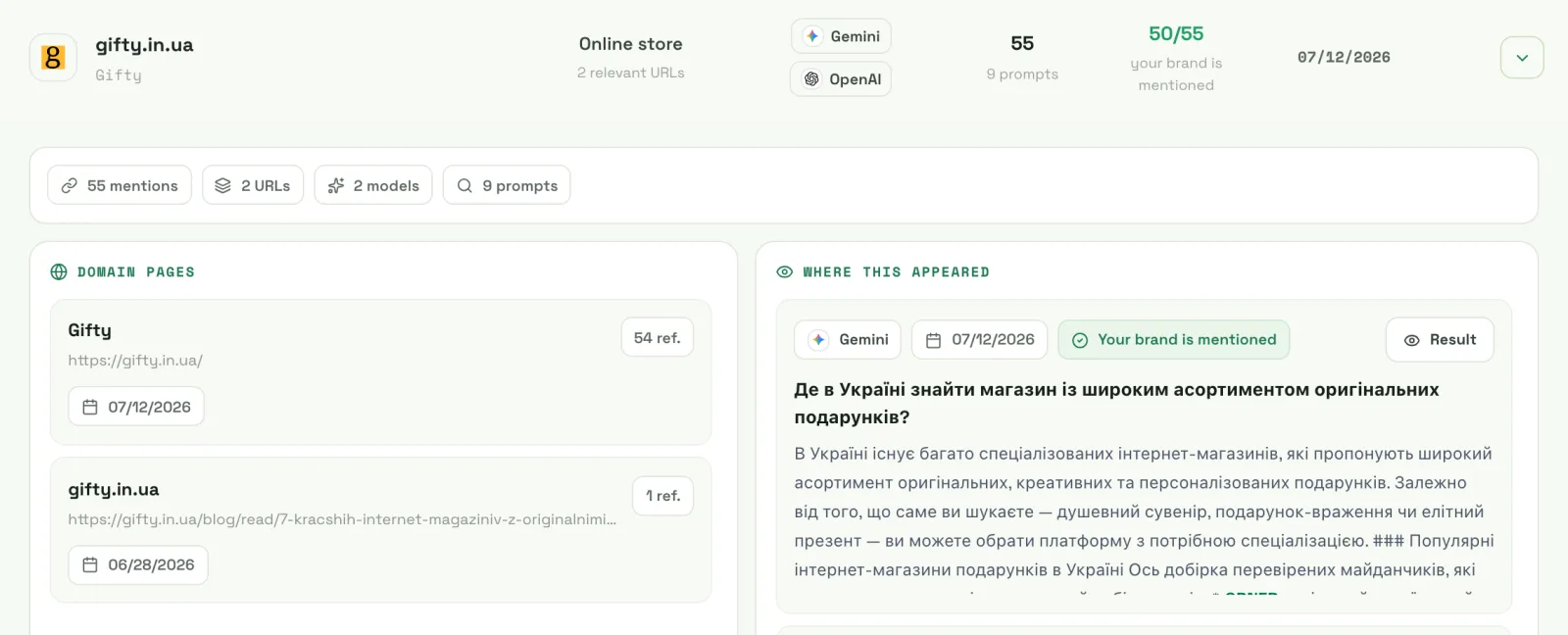The width and height of the screenshot is (1568, 635).
Task: Click the gifty.in.ua page title in Domain Pages
Action: (114, 489)
